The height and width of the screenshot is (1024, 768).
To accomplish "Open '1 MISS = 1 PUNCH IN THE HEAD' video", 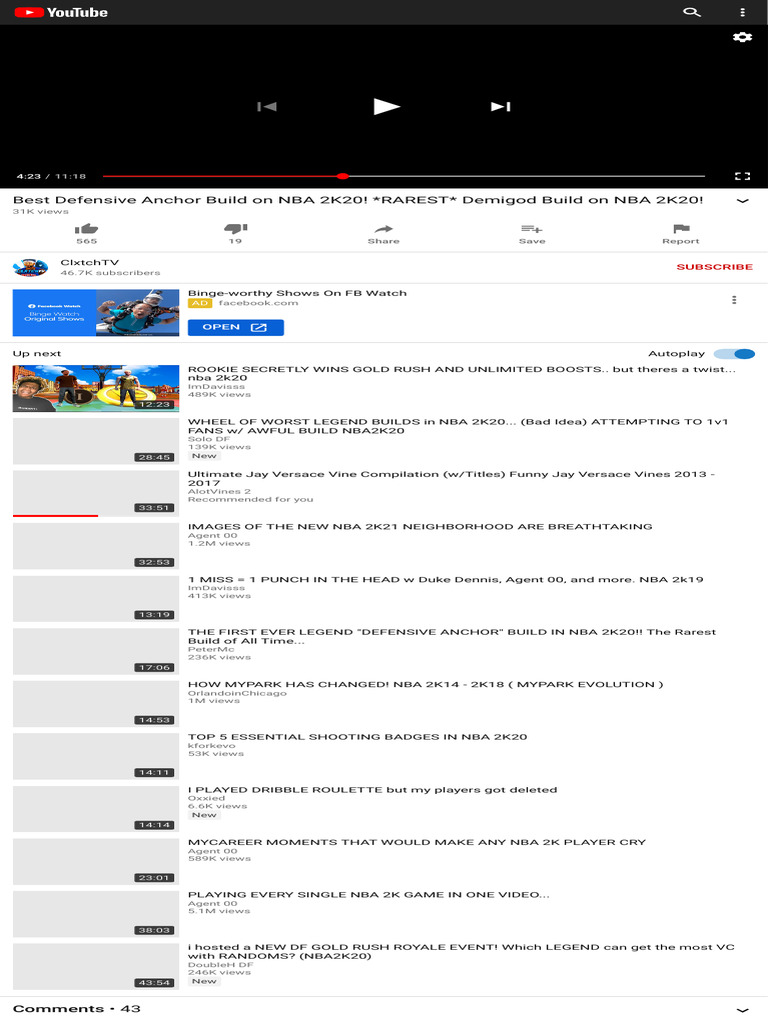I will pos(445,579).
